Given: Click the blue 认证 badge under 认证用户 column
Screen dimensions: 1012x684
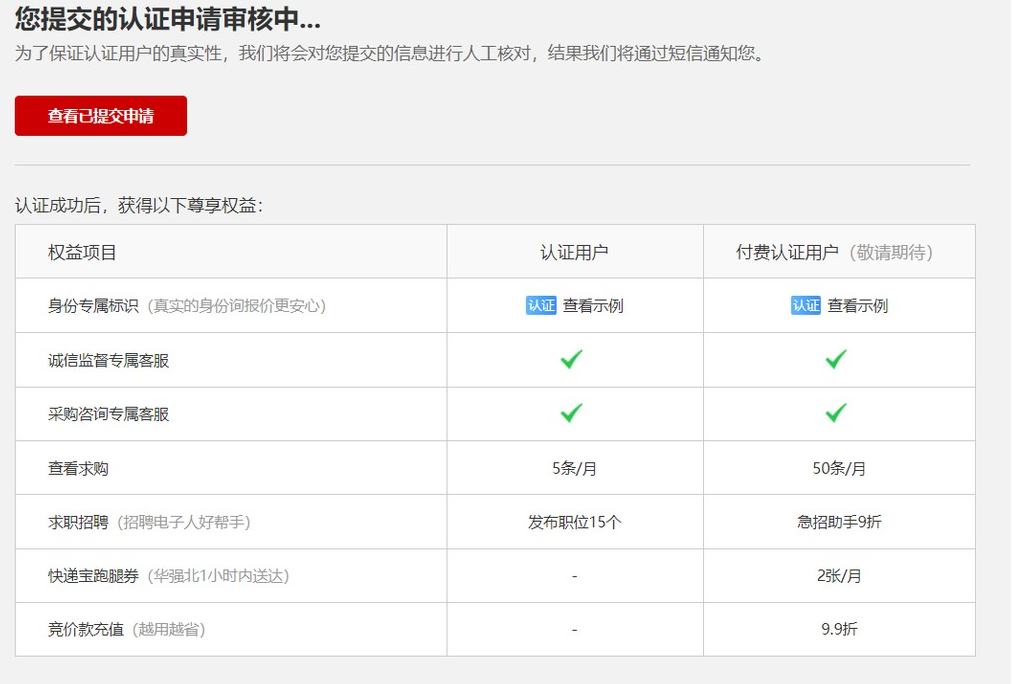Looking at the screenshot, I should click(x=541, y=306).
